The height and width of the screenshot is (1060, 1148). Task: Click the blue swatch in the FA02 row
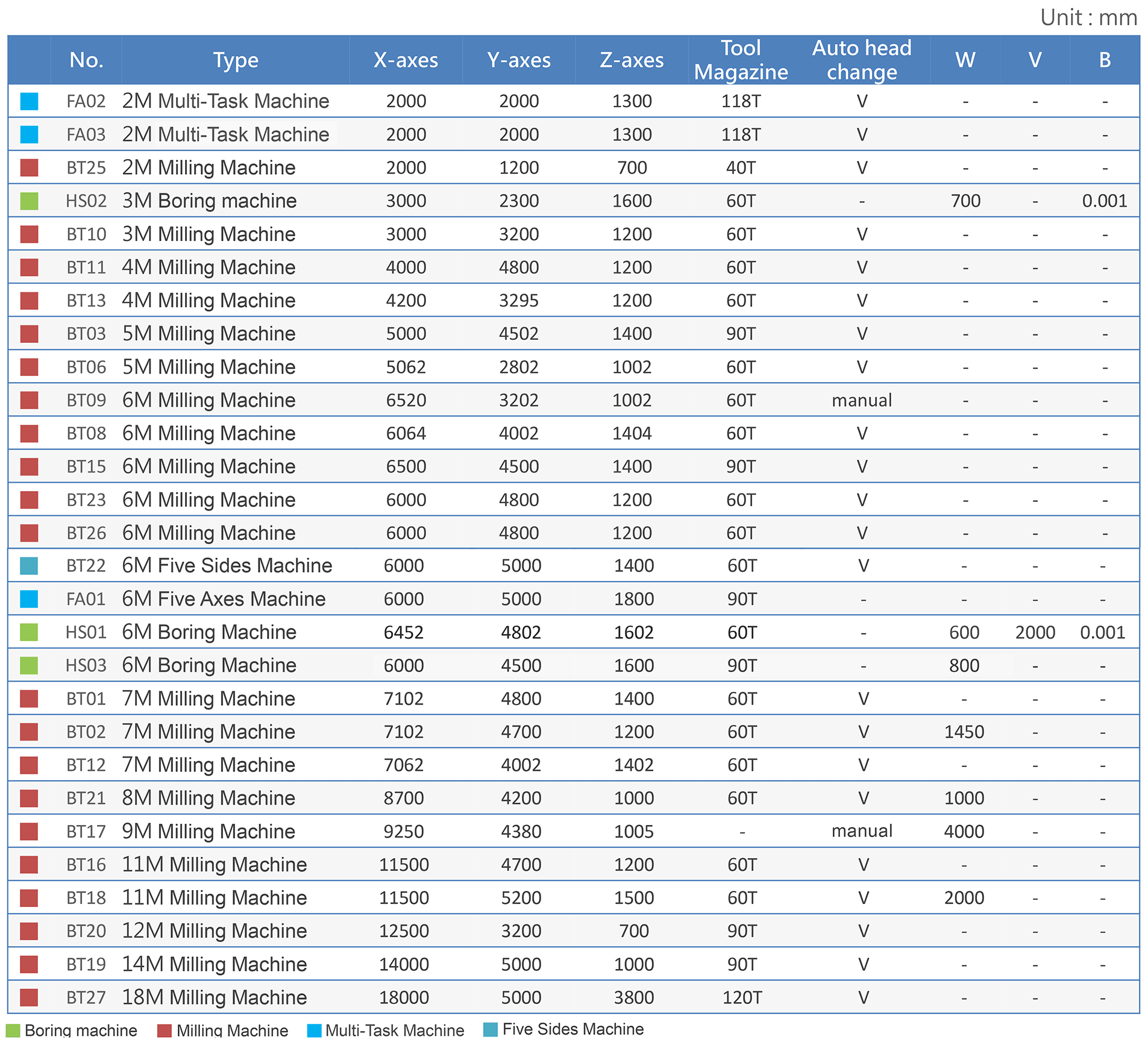29,101
